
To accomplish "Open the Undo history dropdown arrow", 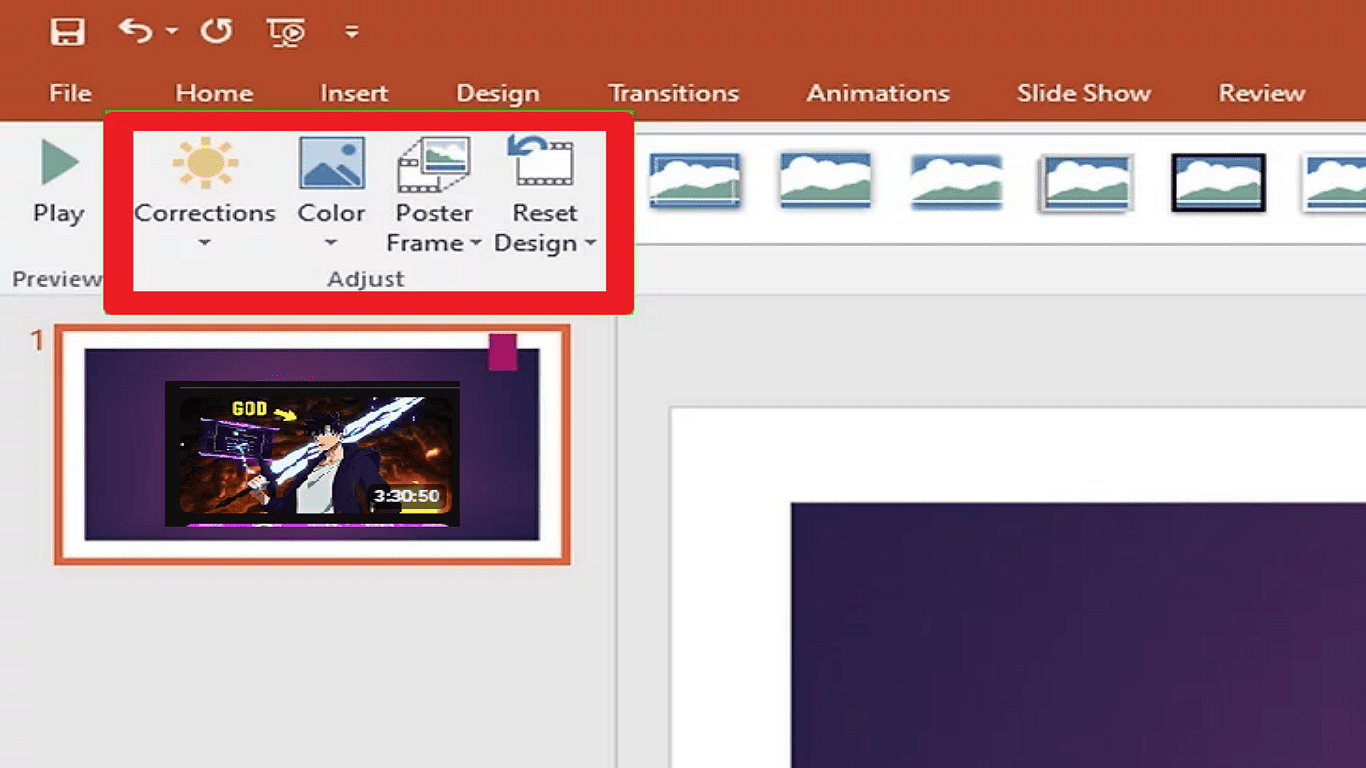I will tap(171, 31).
